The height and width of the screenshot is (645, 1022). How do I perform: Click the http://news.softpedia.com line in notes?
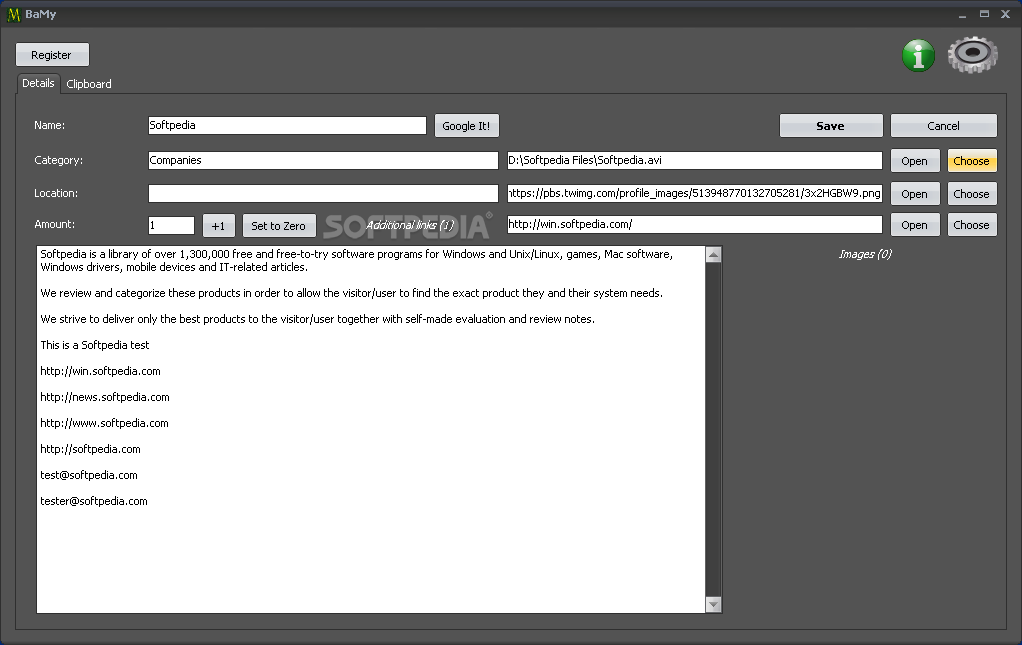pos(105,397)
